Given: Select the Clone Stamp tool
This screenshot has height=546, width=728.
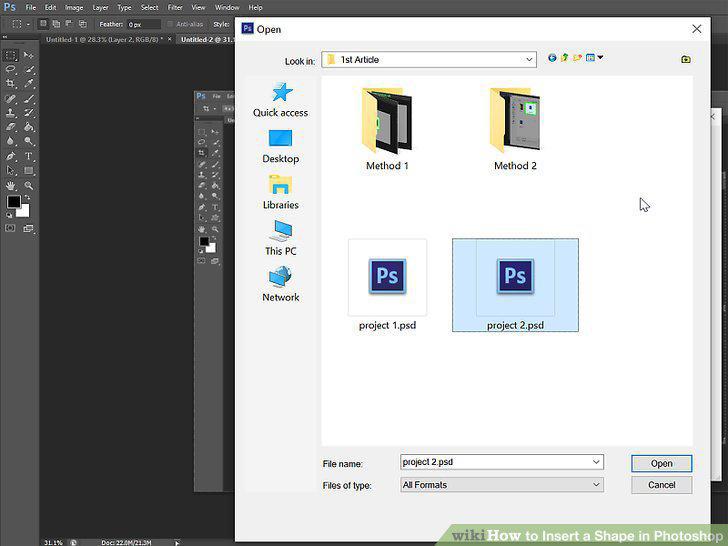Looking at the screenshot, I should click(x=11, y=113).
